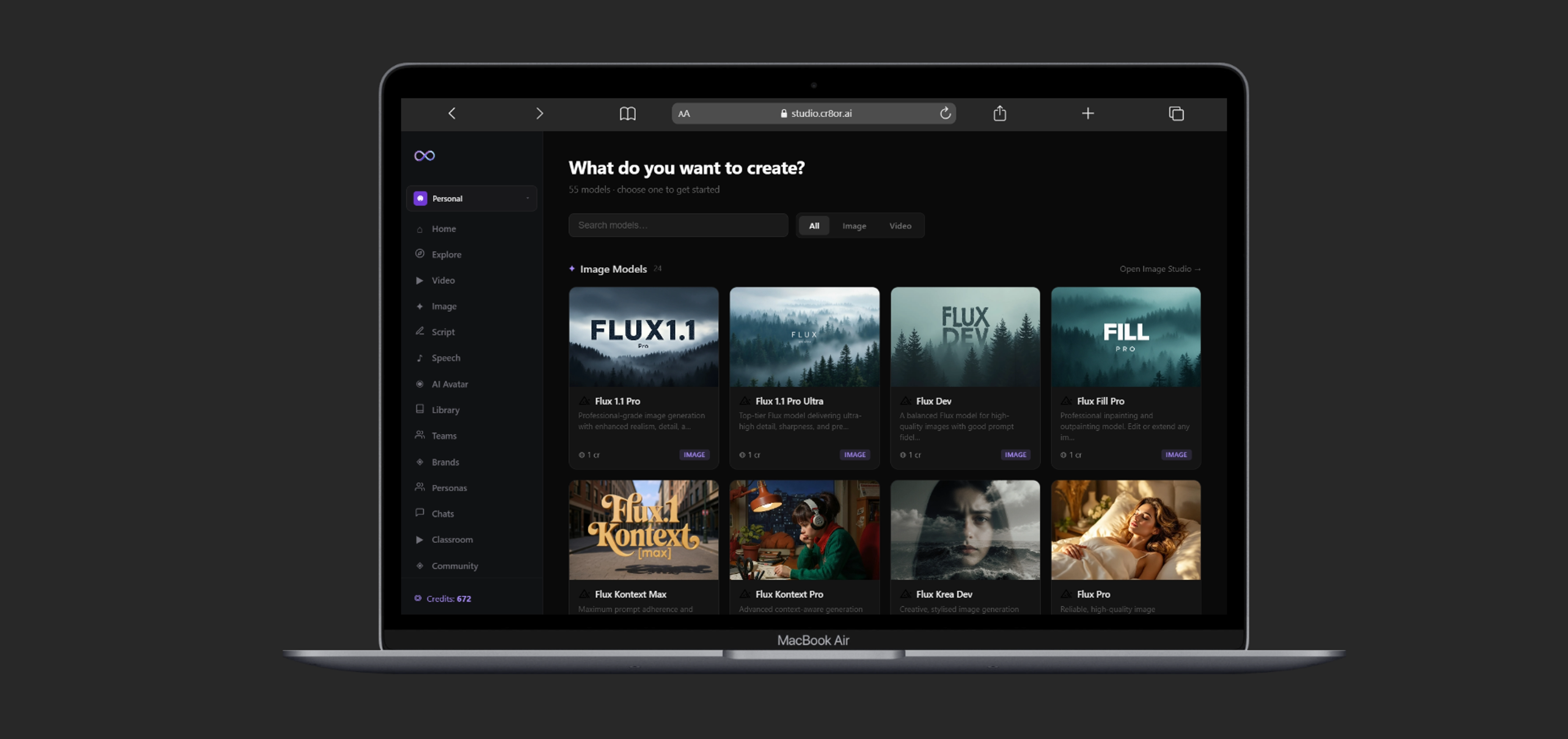The height and width of the screenshot is (739, 1568).
Task: Click the Credits coin icon
Action: (418, 598)
